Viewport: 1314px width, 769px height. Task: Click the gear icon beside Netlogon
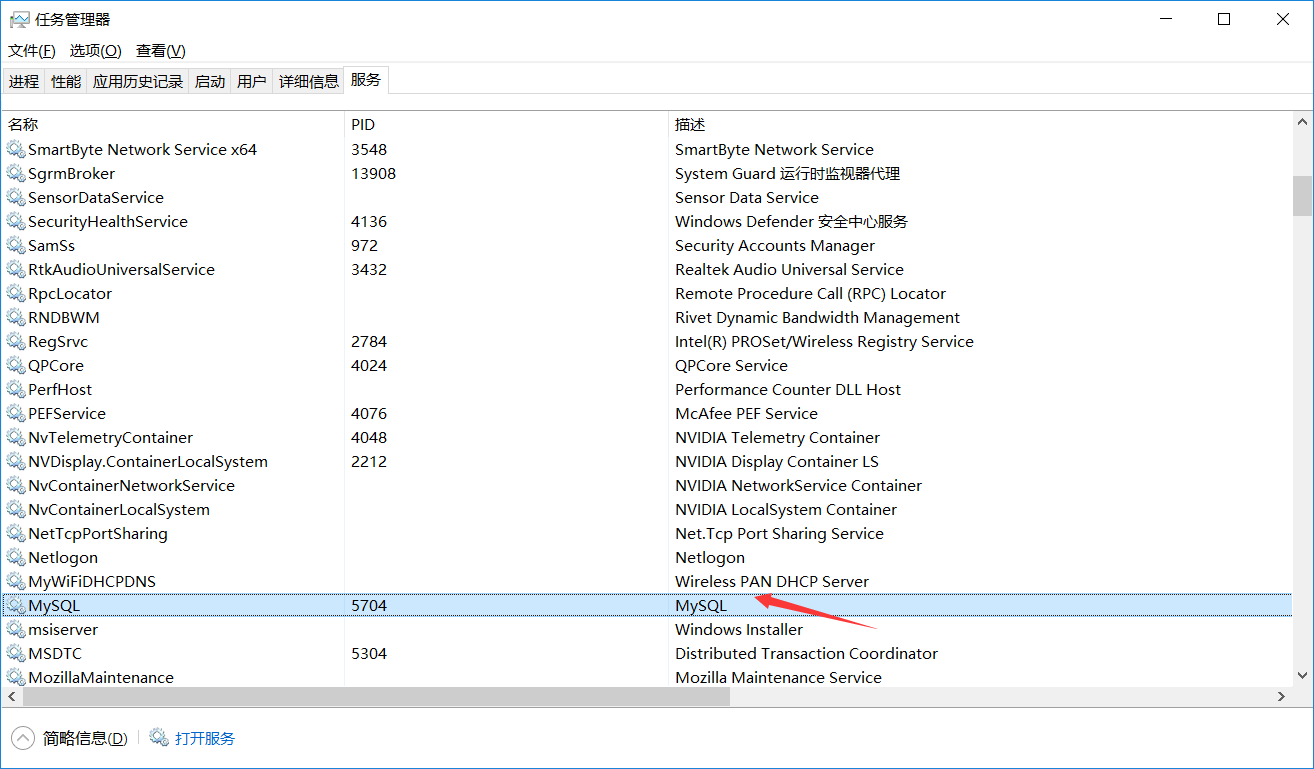point(15,558)
